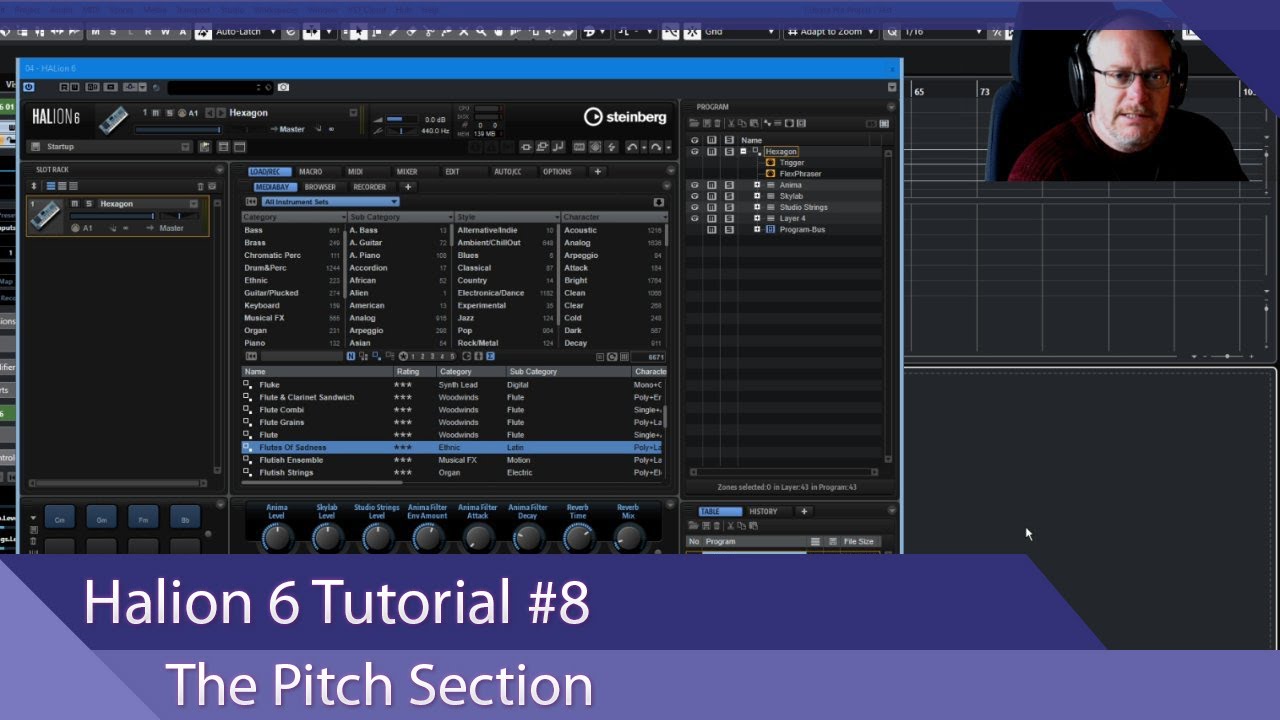
Task: Click the previous program arrow beside Hexagon
Action: [x=209, y=113]
